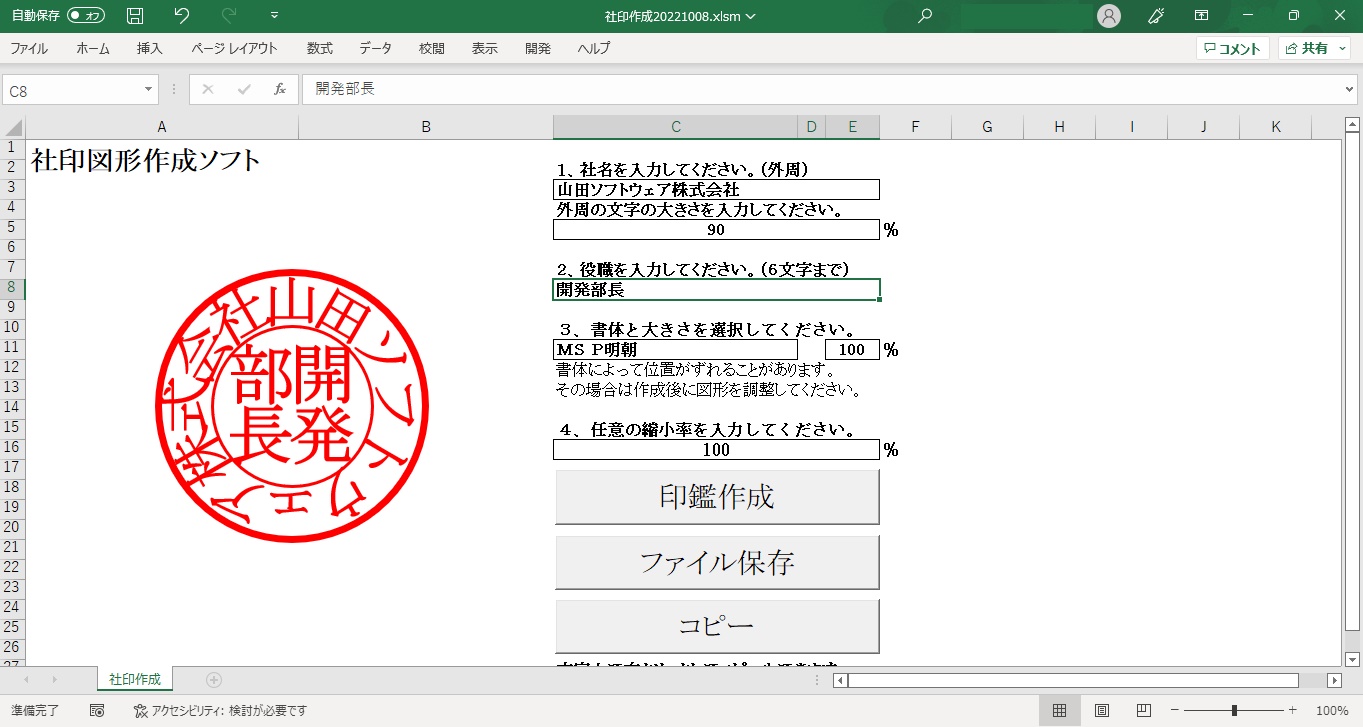
Task: Select column F header
Action: (915, 127)
